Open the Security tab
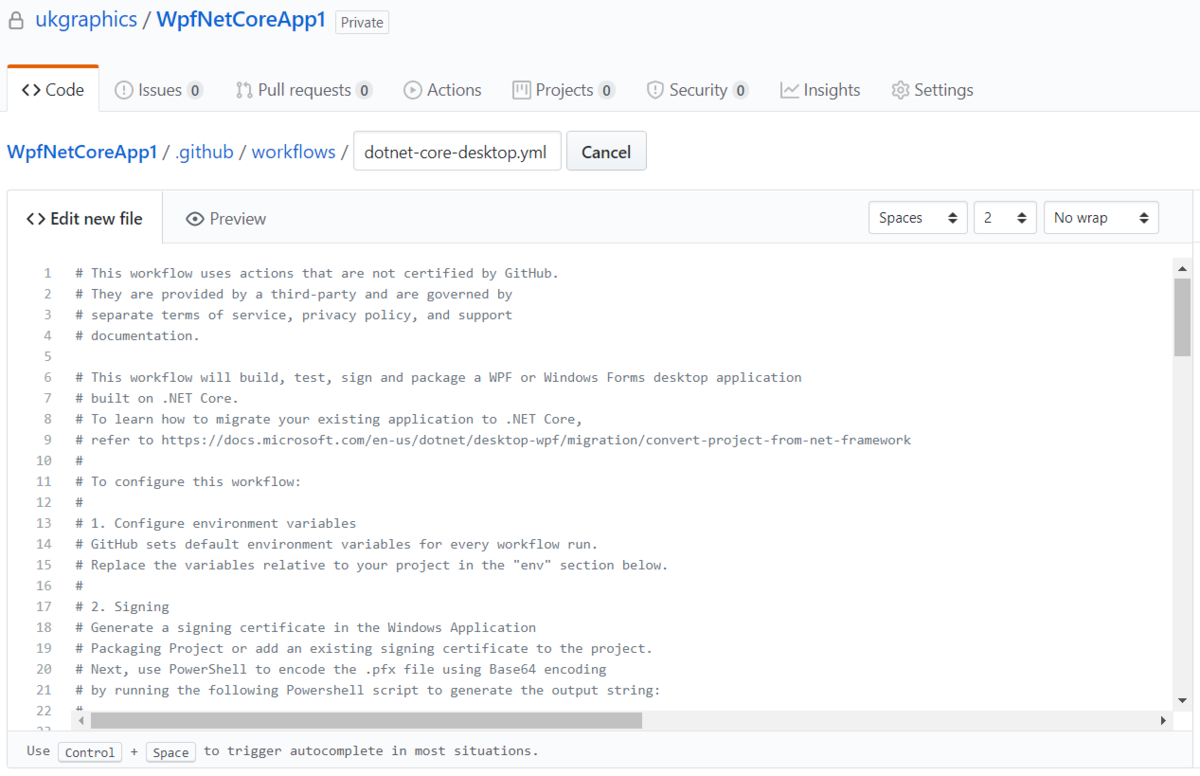Image resolution: width=1200 pixels, height=776 pixels. (x=697, y=90)
